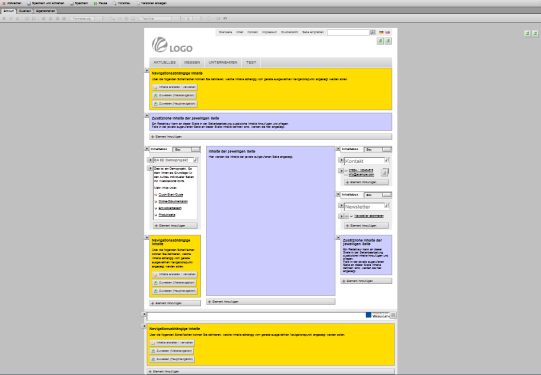This screenshot has width=541, height=375.
Task: Open the Quick-Start-Guide link
Action: [x=171, y=195]
